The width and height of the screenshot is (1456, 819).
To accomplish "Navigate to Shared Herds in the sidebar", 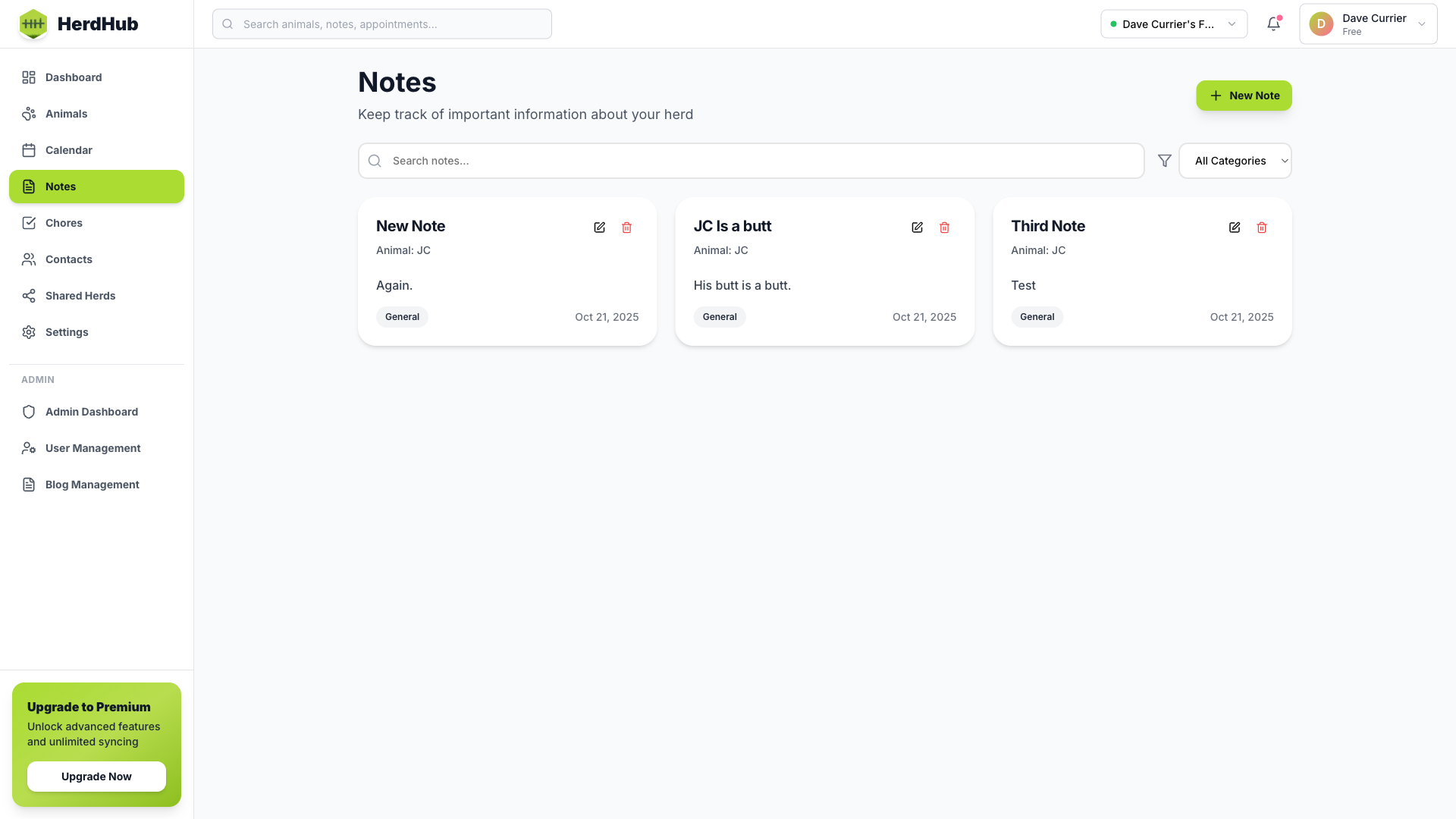I will point(80,296).
